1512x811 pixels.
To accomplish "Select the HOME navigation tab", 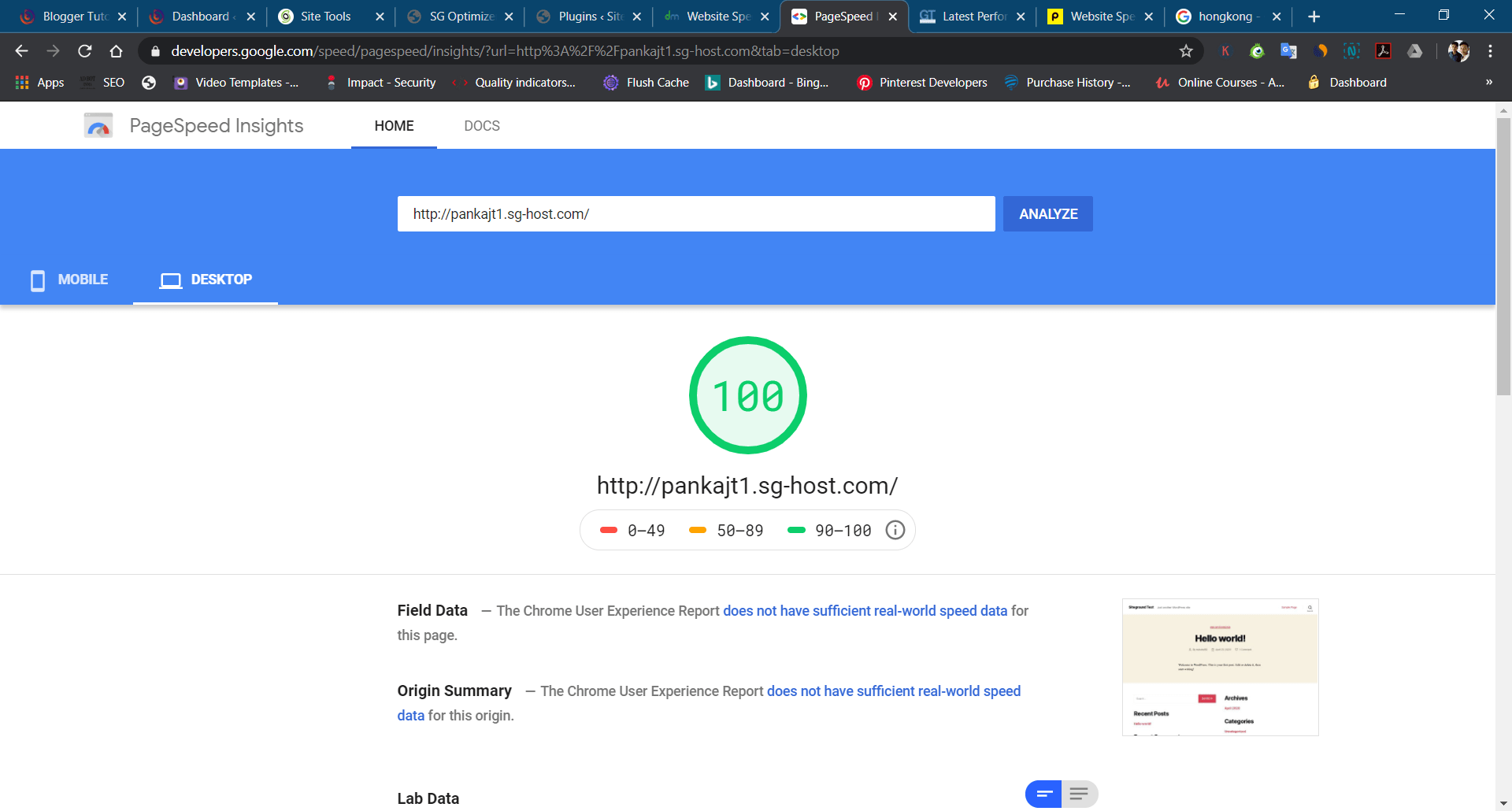I will coord(394,126).
